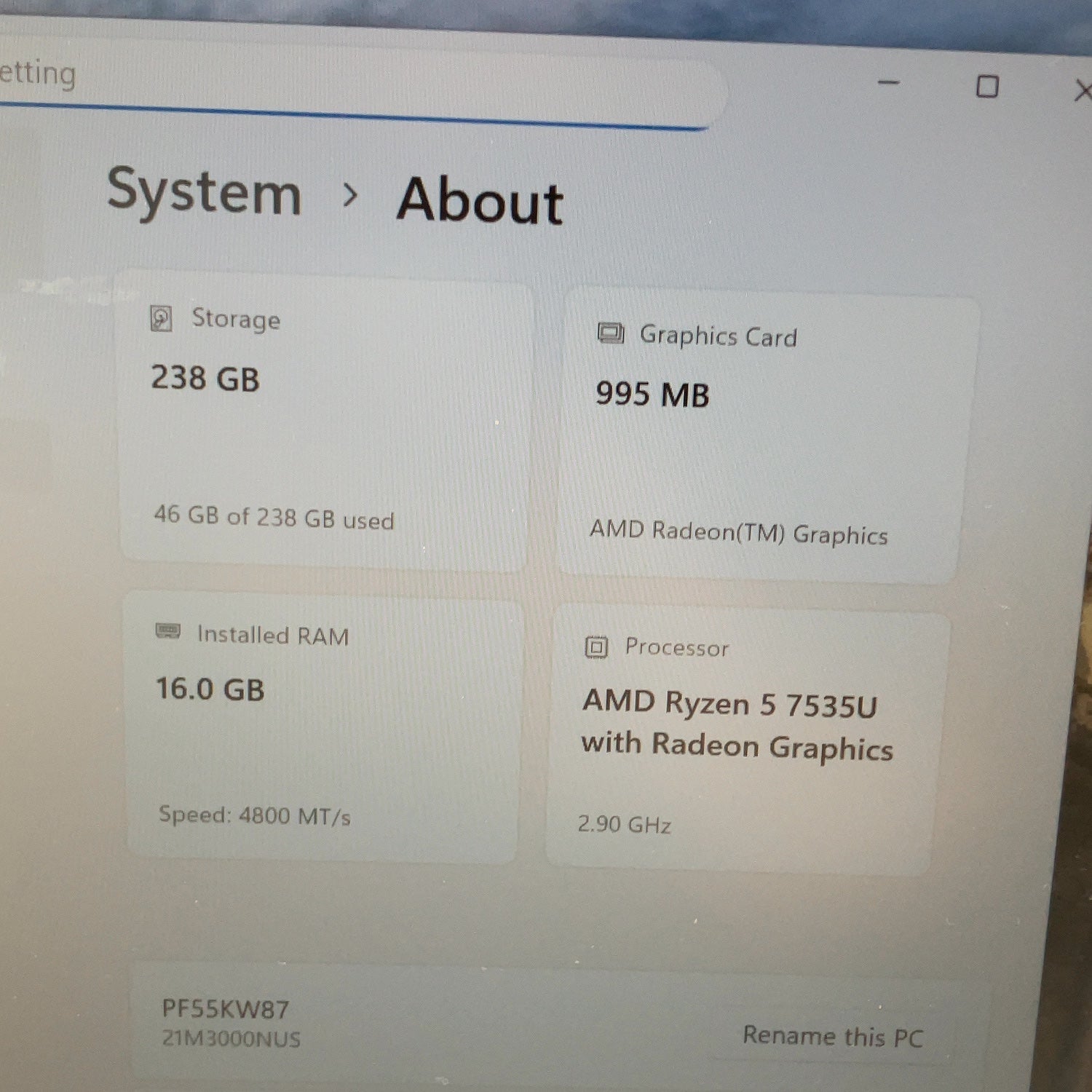Select the AMD Ryzen 5 7535U text
This screenshot has width=1092, height=1092.
(x=730, y=704)
